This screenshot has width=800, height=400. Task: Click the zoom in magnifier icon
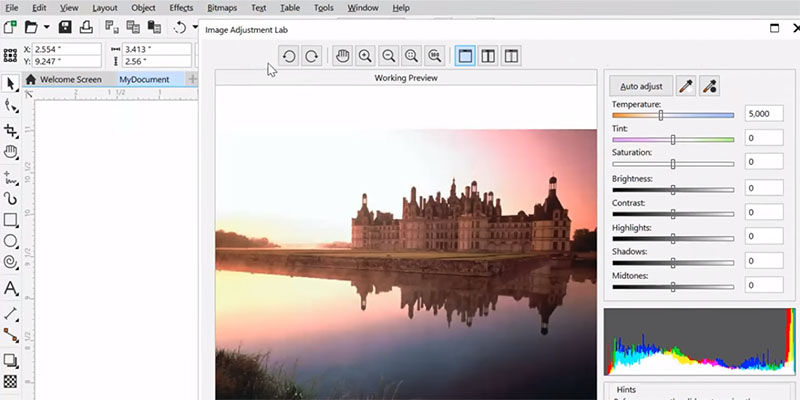(365, 57)
